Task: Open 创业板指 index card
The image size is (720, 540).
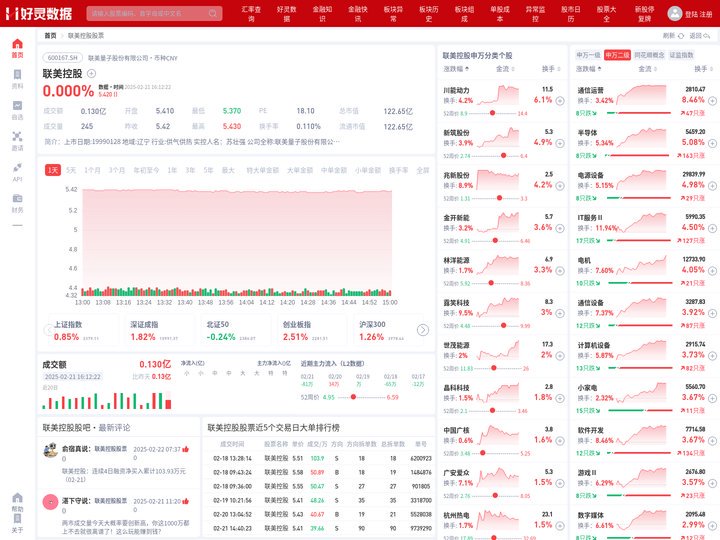Action: 311,331
